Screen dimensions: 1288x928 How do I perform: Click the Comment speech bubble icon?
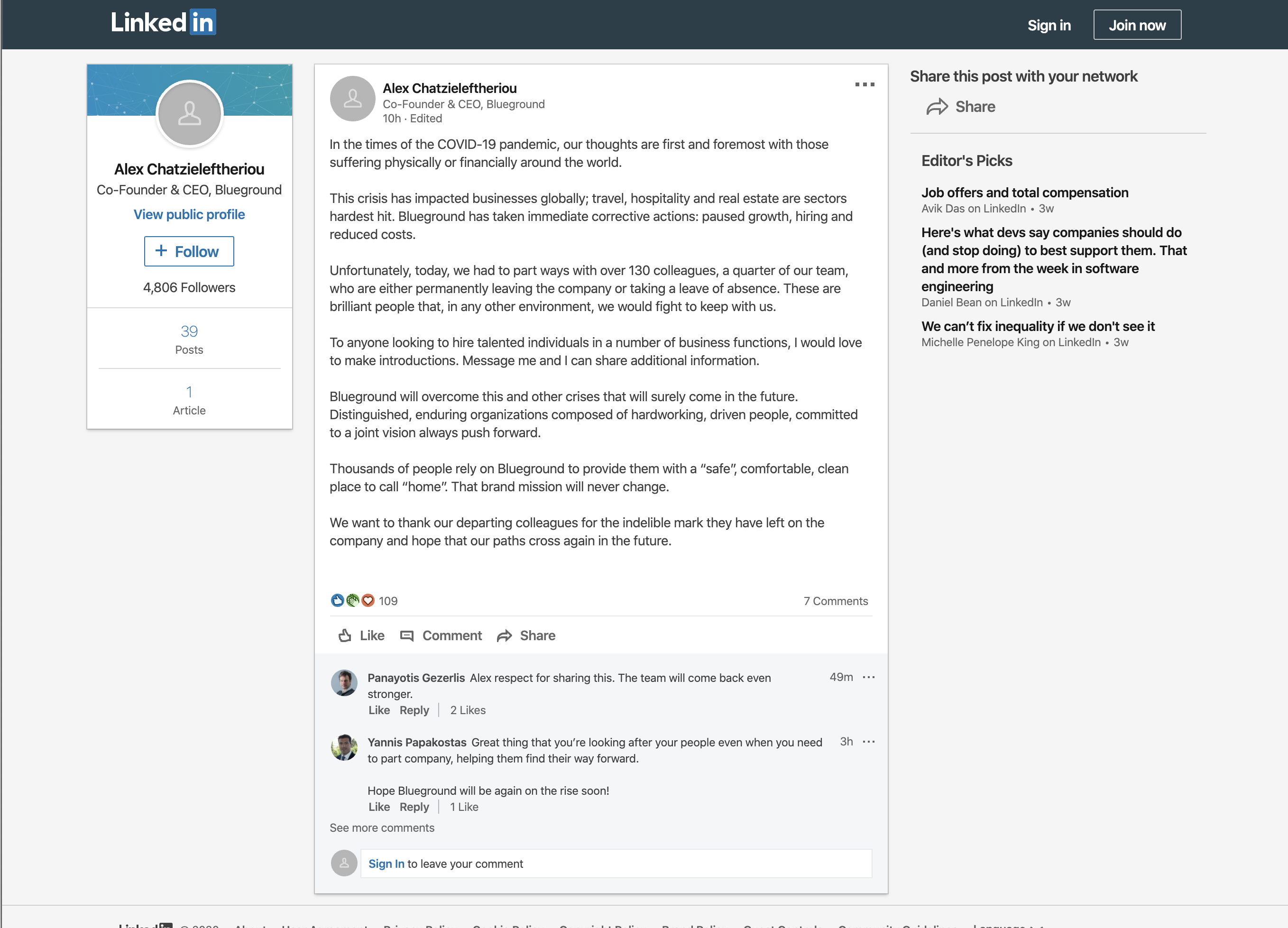tap(406, 635)
